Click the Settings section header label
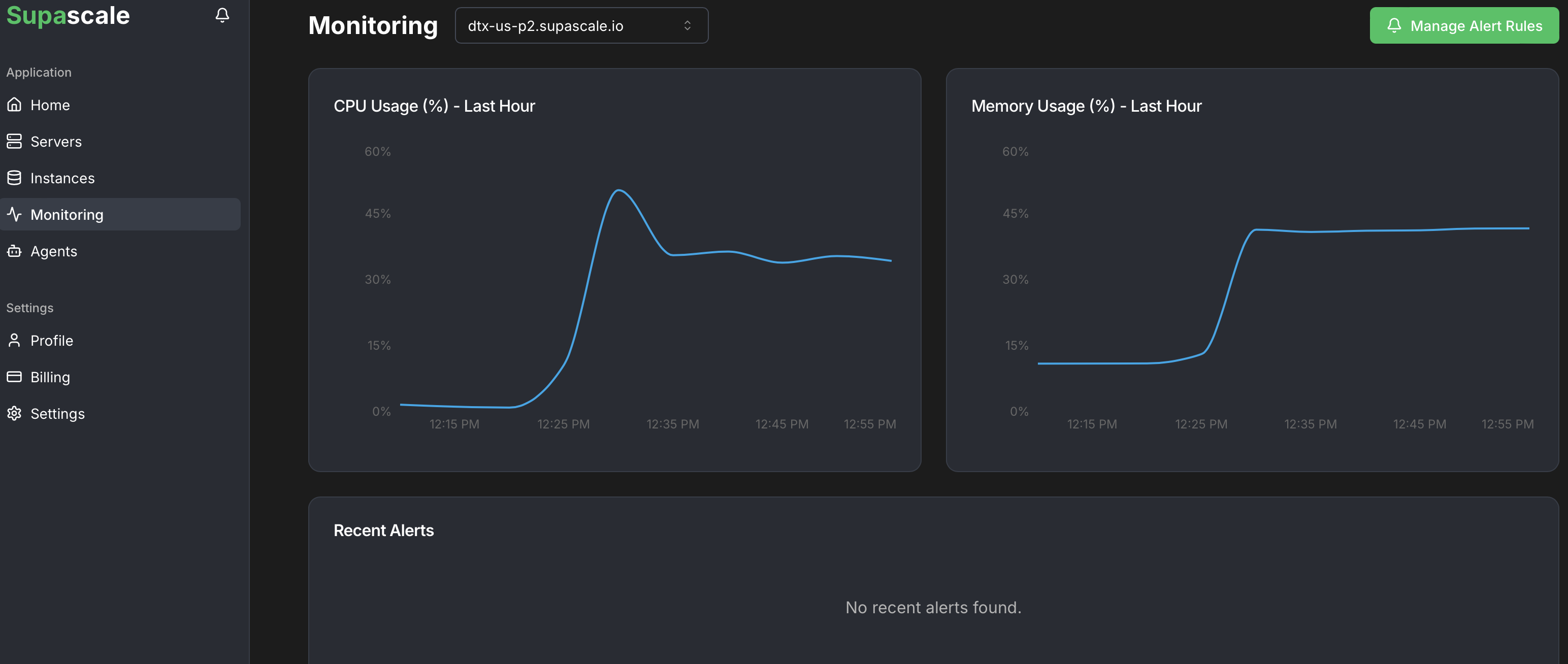 (30, 307)
